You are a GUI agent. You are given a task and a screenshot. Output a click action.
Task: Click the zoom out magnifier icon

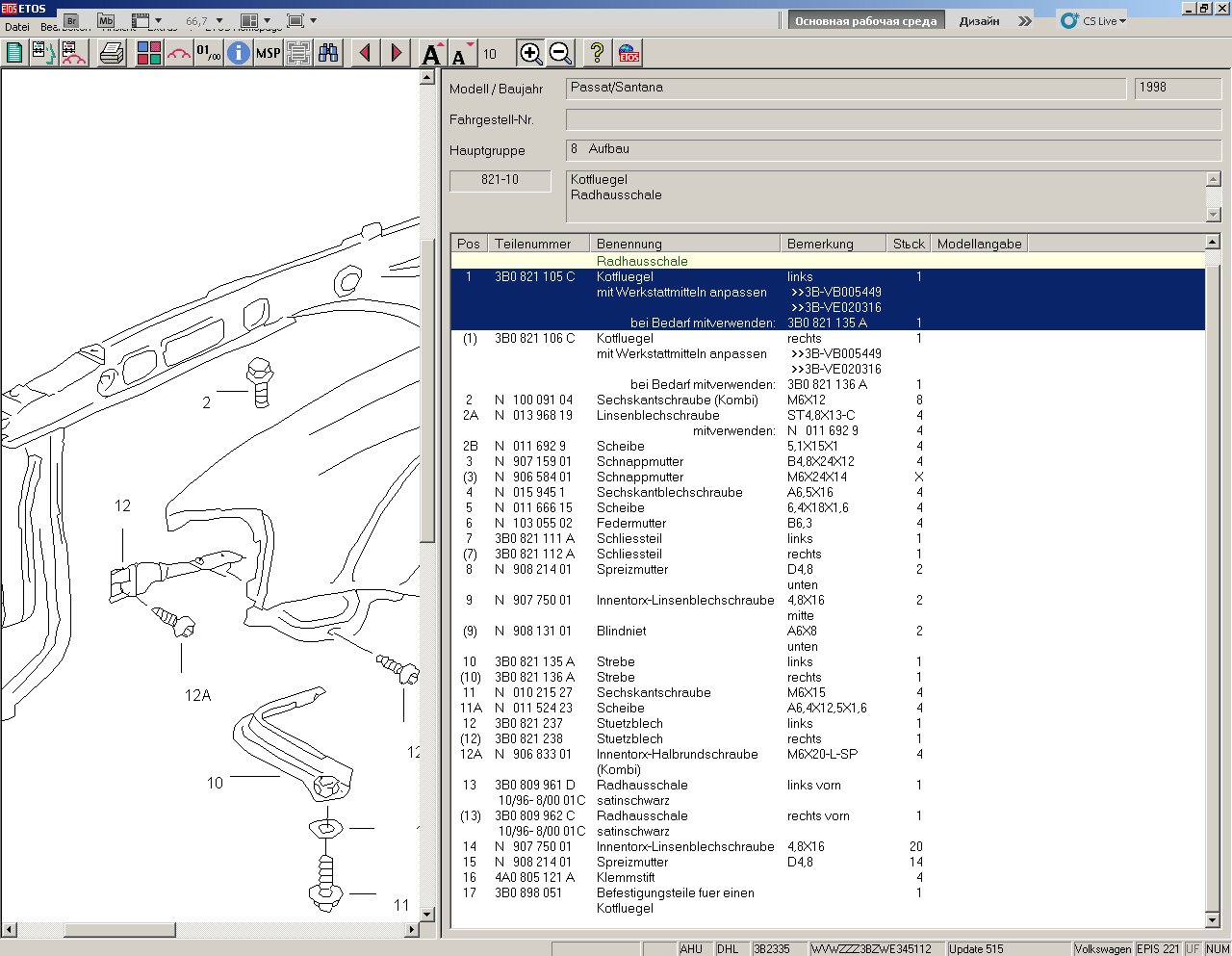pyautogui.click(x=560, y=53)
